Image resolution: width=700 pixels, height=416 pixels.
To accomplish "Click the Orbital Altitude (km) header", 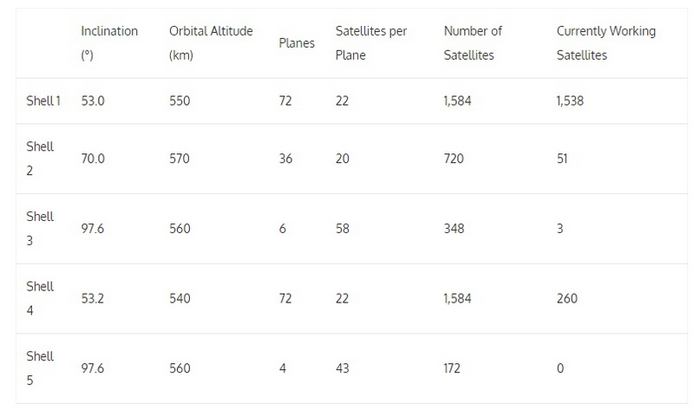I will [209, 43].
